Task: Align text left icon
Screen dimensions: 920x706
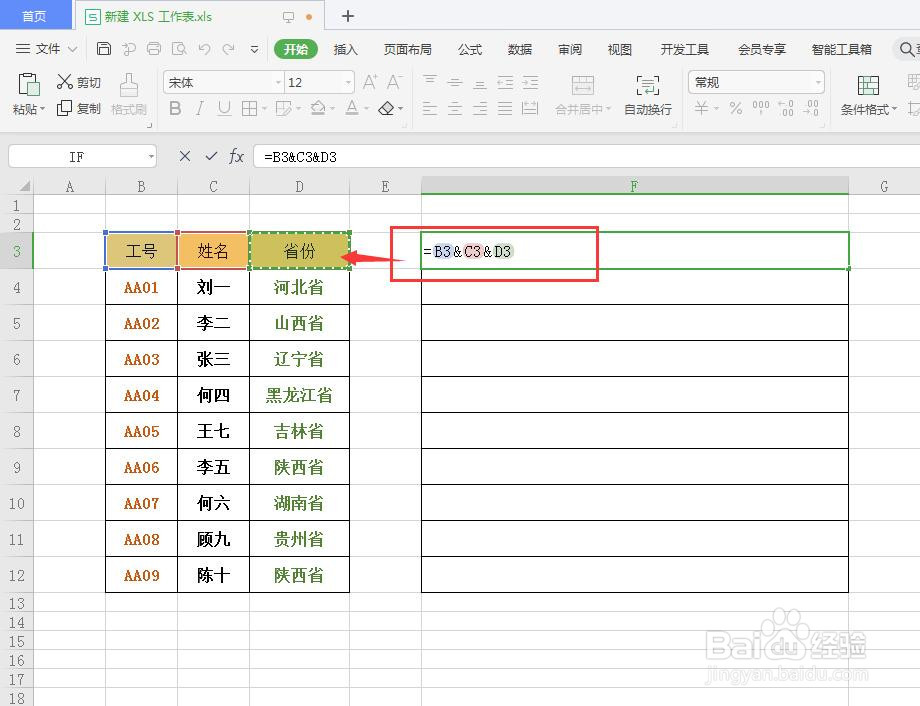Action: (x=430, y=108)
